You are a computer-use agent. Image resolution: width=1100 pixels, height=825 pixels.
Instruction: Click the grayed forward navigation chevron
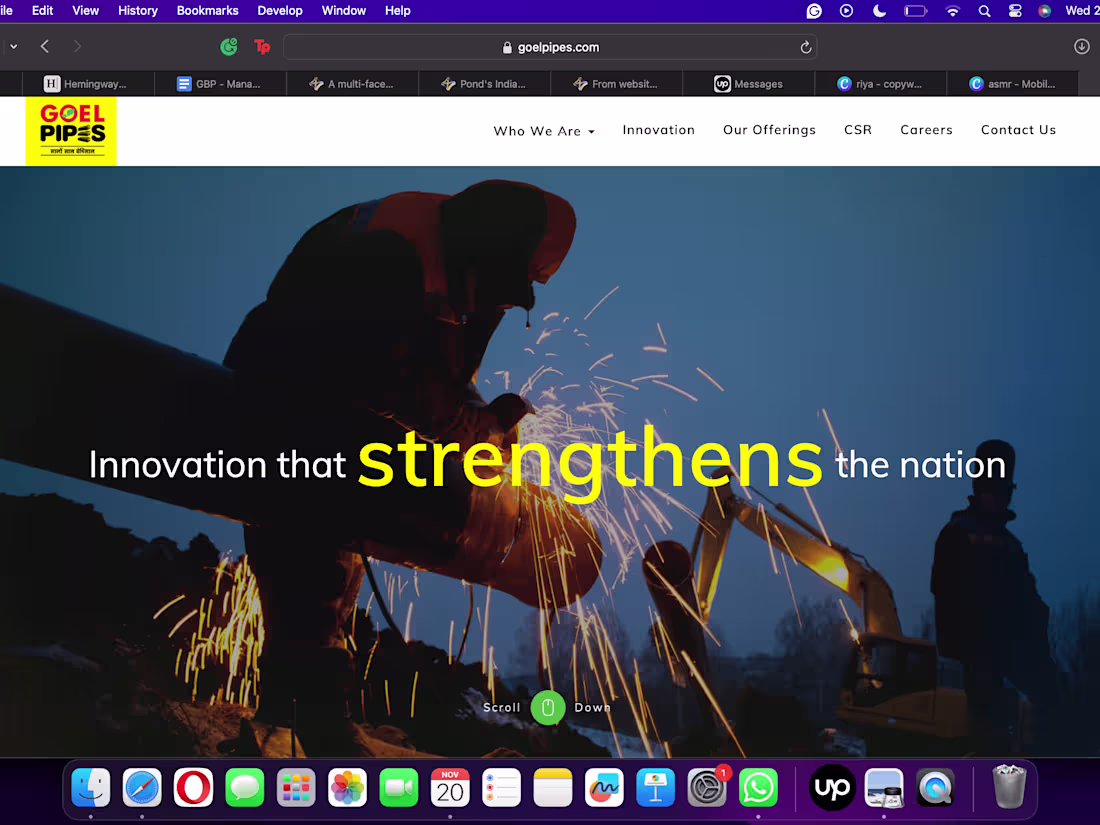click(77, 46)
